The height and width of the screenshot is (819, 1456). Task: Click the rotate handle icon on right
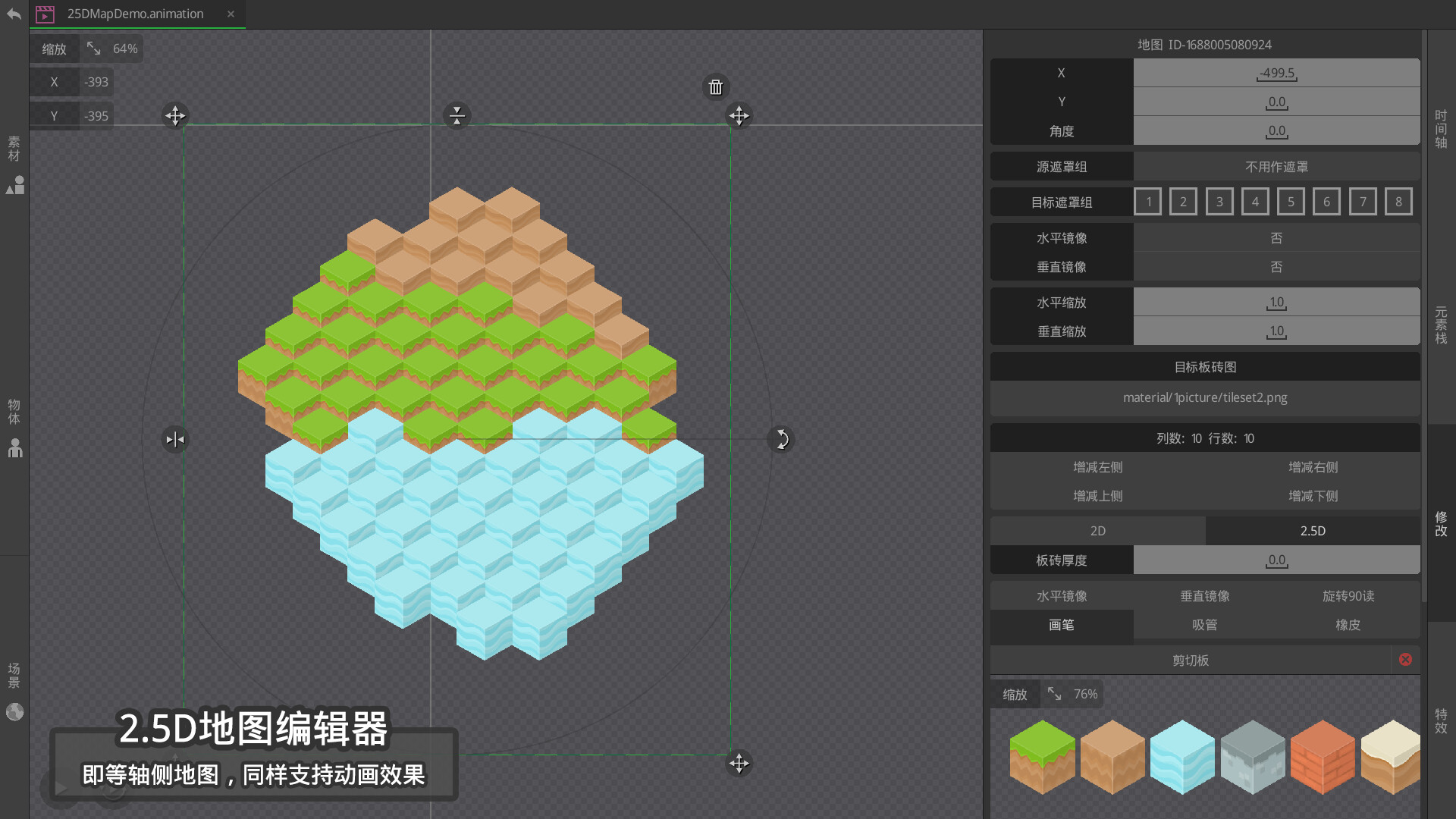(x=781, y=439)
